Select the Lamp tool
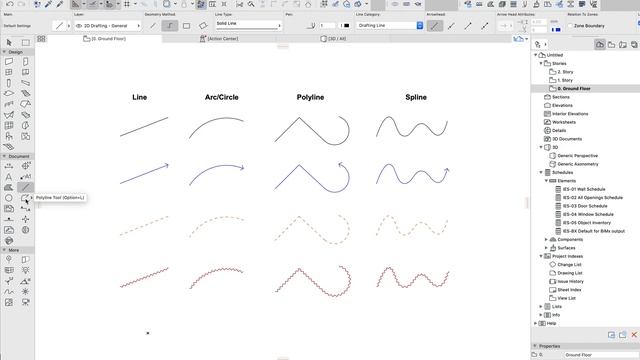The width and height of the screenshot is (640, 360). [x=26, y=270]
